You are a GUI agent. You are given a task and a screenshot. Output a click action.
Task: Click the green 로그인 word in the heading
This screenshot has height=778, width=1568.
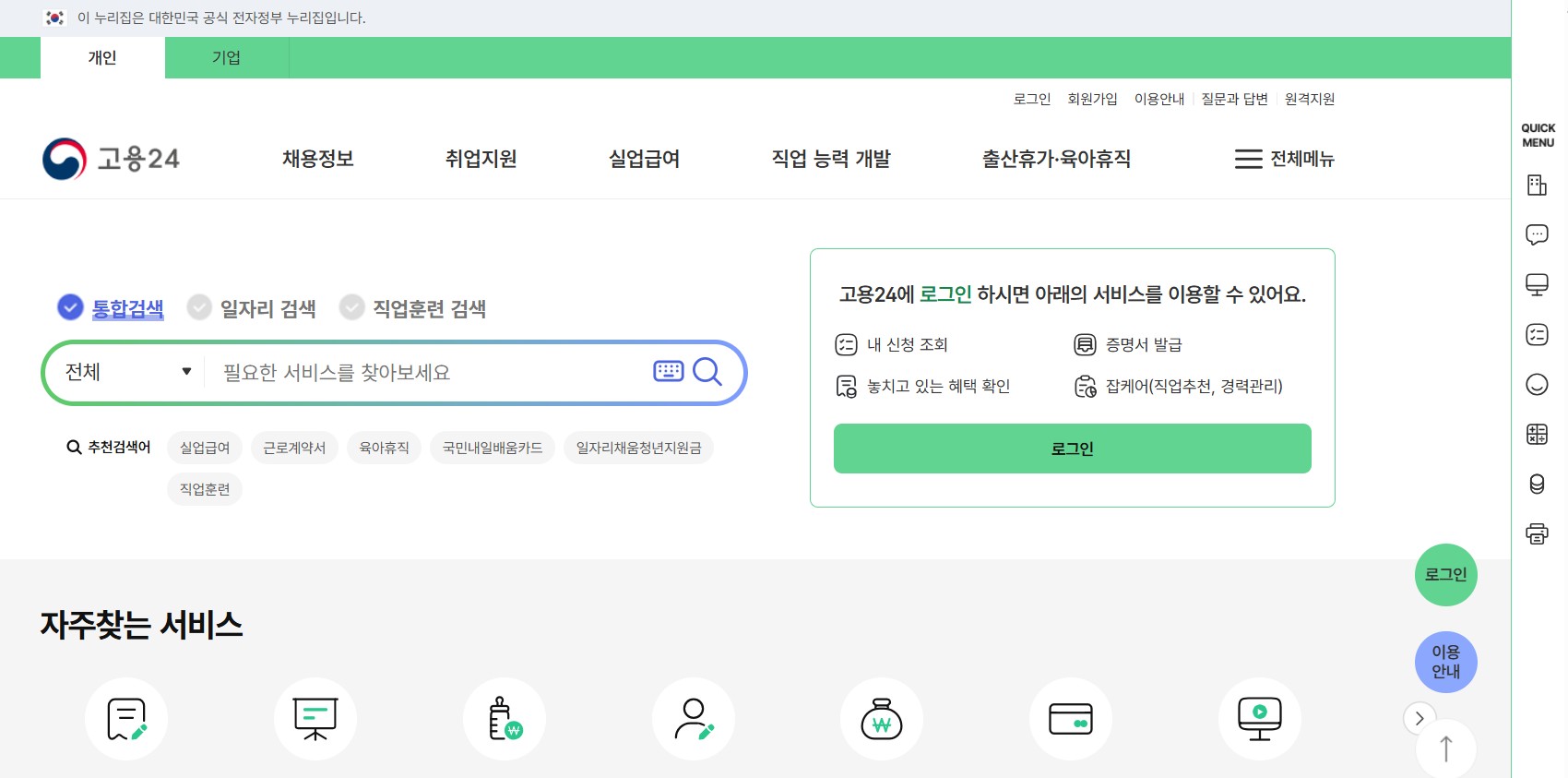(x=945, y=294)
